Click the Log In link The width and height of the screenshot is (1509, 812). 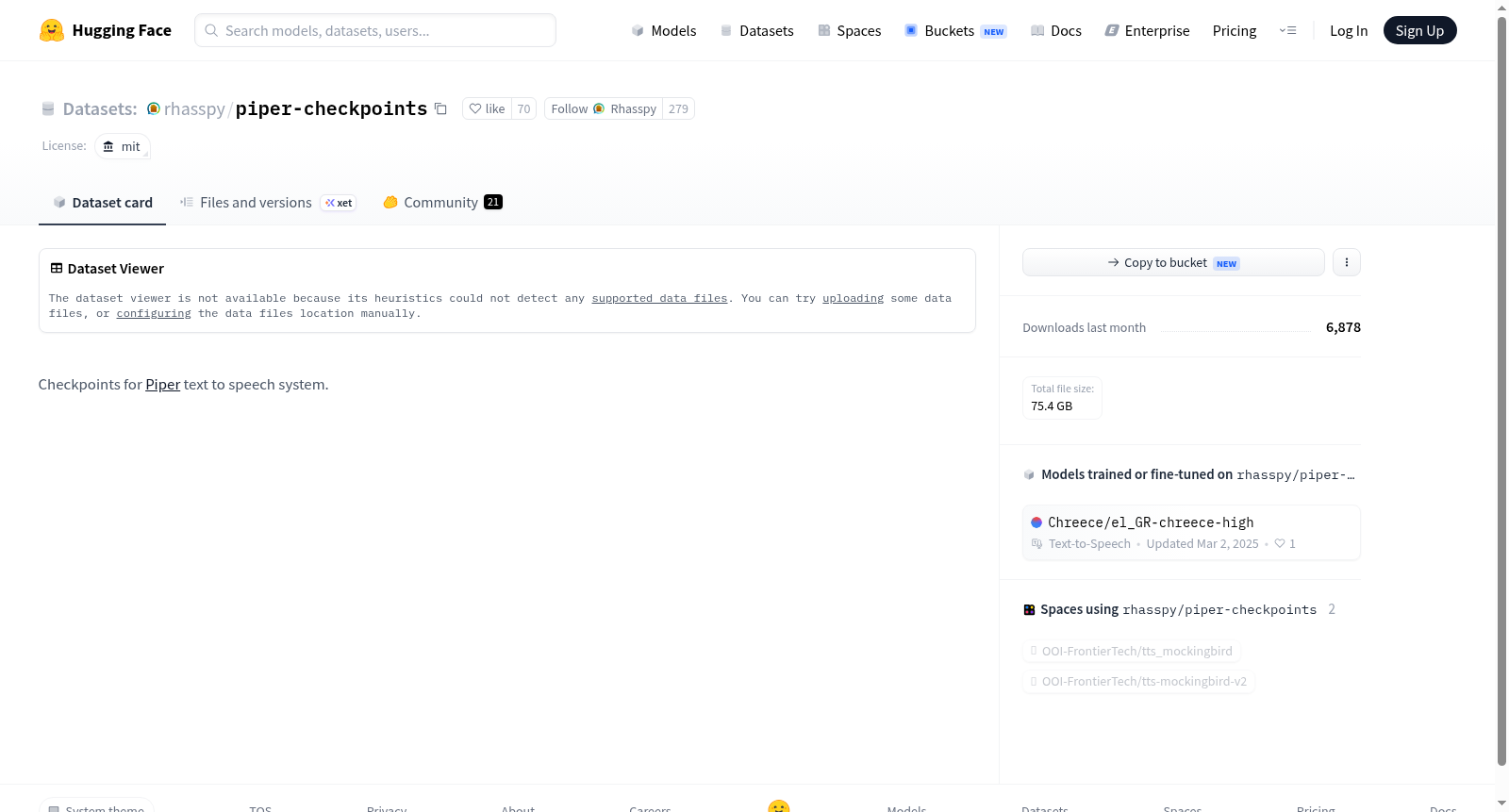coord(1349,30)
